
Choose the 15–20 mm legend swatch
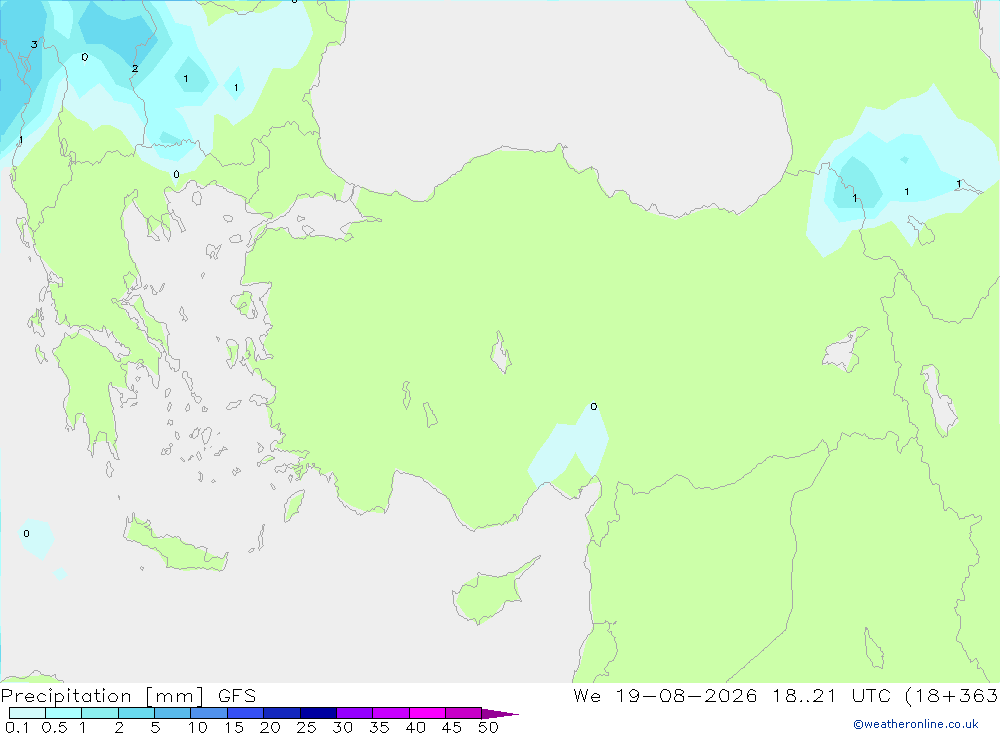245,713
